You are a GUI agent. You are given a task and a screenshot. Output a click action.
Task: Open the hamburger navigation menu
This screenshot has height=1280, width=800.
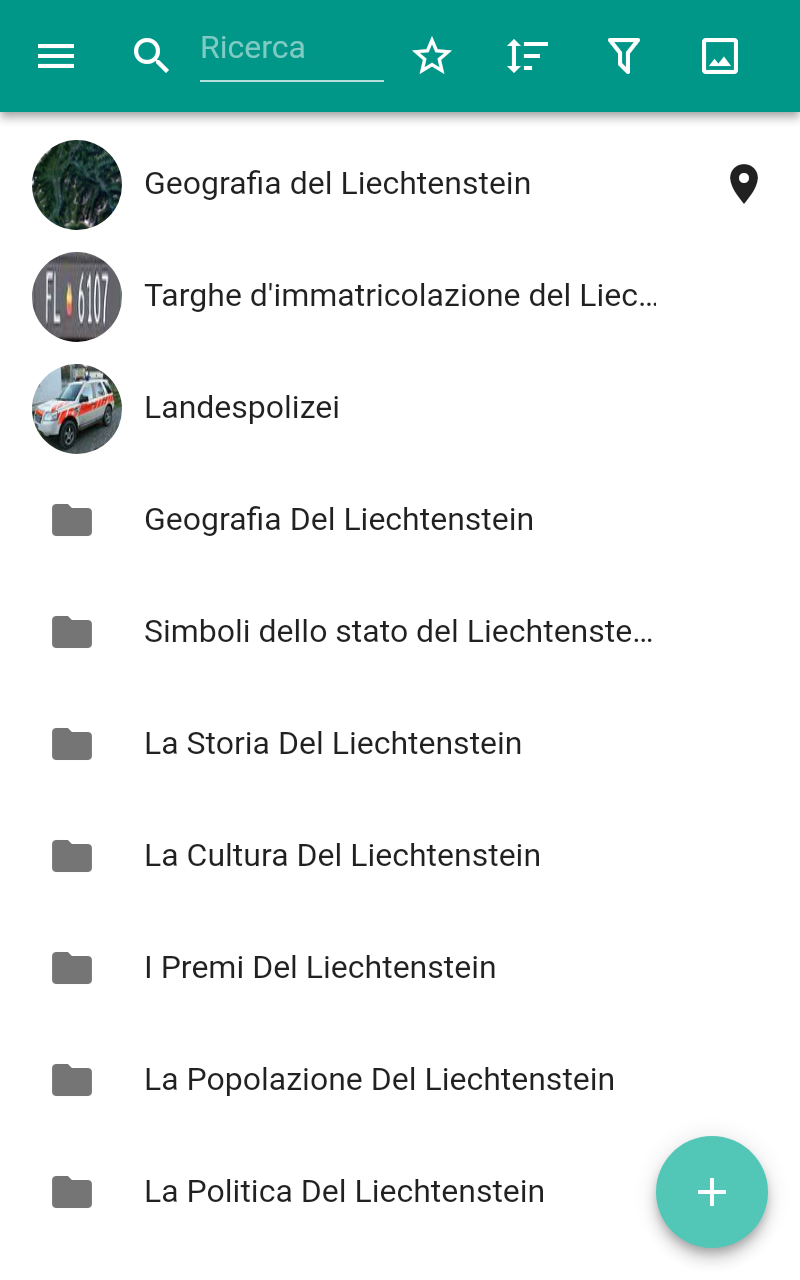click(56, 56)
